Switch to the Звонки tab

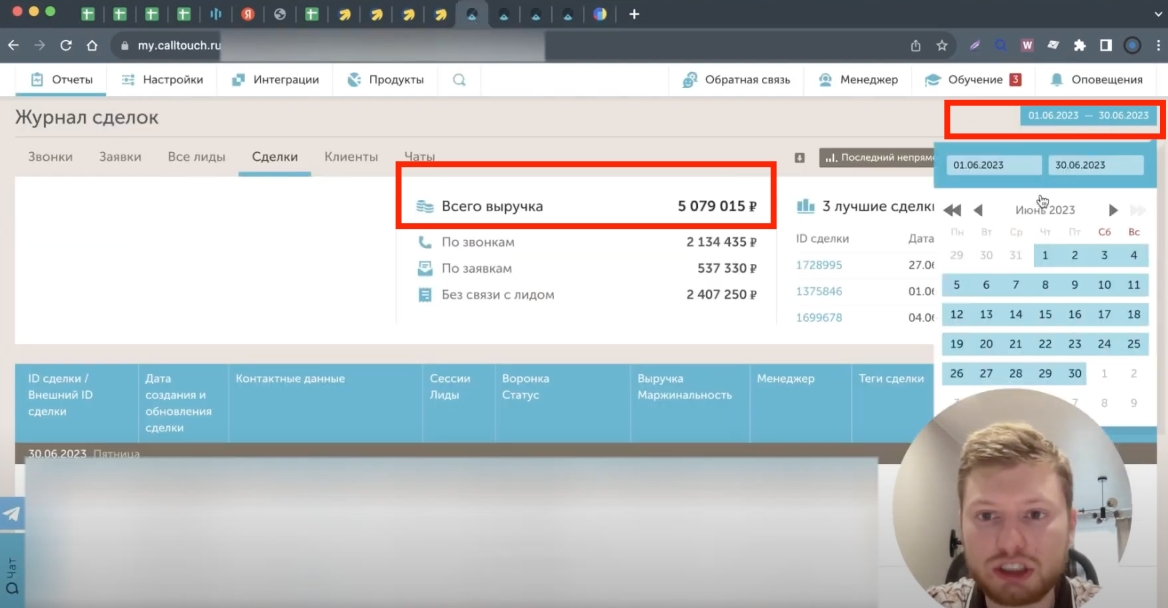[51, 156]
